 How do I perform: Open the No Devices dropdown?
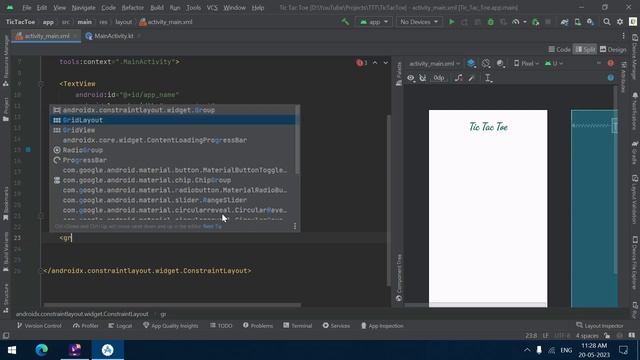click(x=419, y=22)
